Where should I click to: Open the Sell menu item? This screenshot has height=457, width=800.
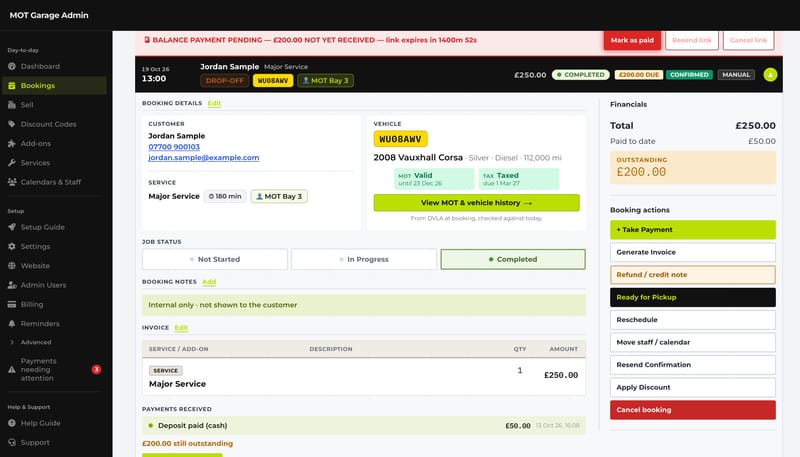click(54, 105)
